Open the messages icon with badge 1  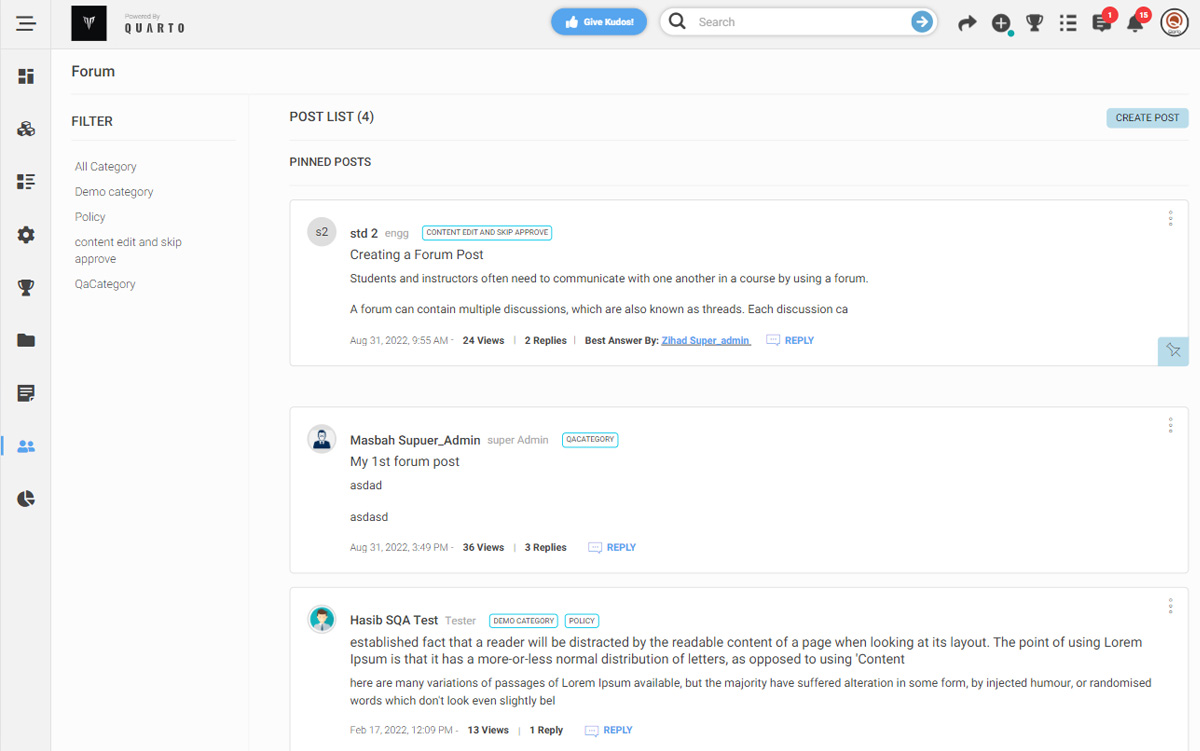(x=1102, y=23)
